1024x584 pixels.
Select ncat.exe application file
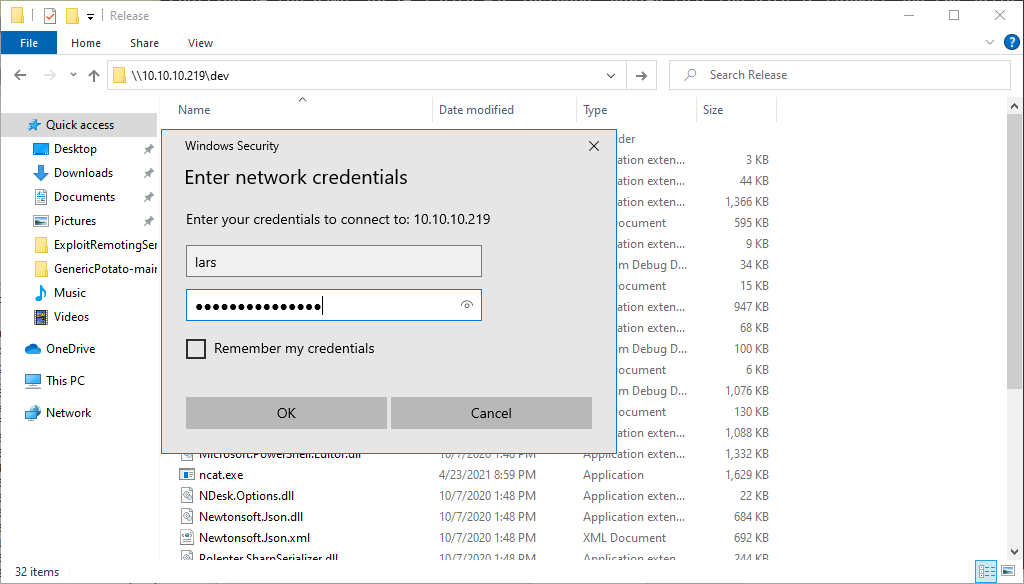[221, 475]
